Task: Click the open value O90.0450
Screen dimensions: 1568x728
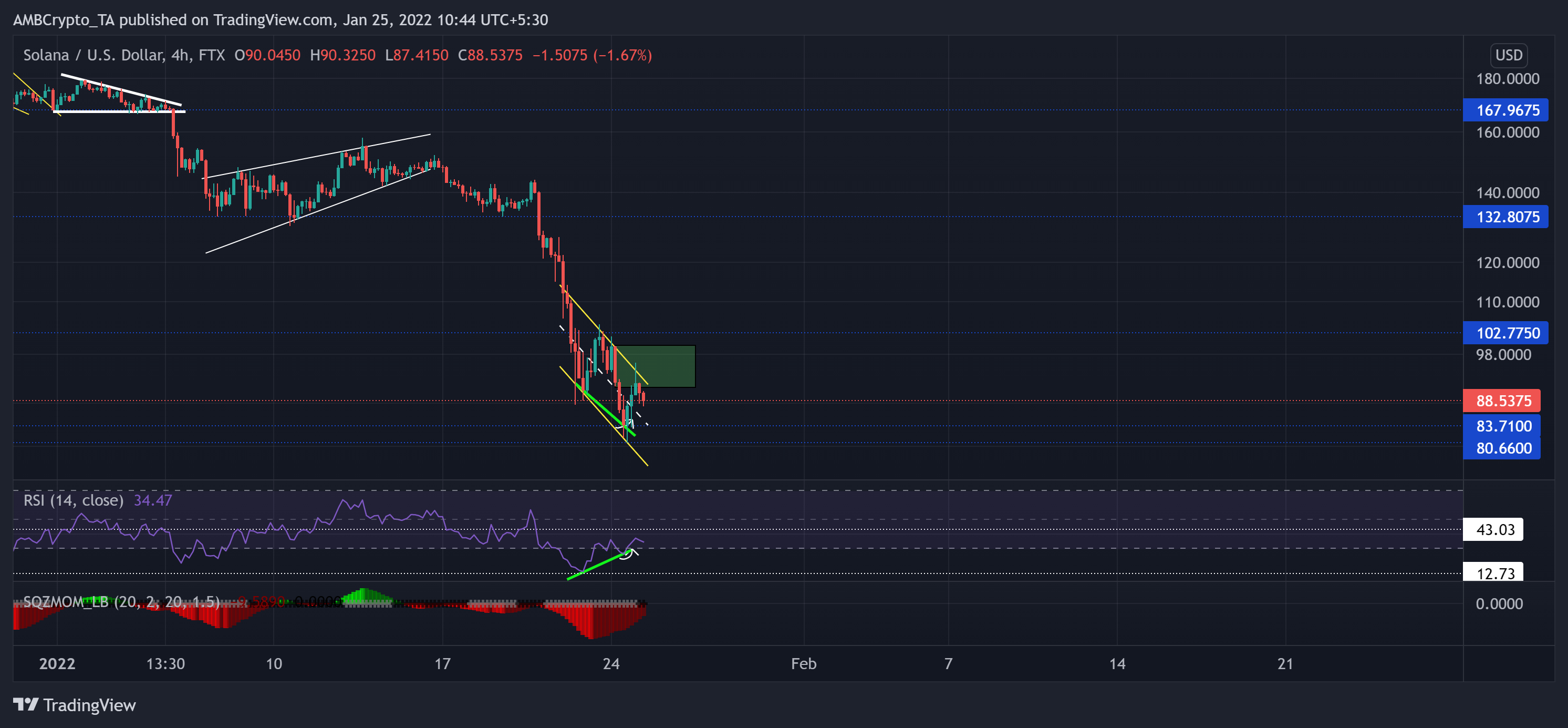Action: click(x=268, y=55)
